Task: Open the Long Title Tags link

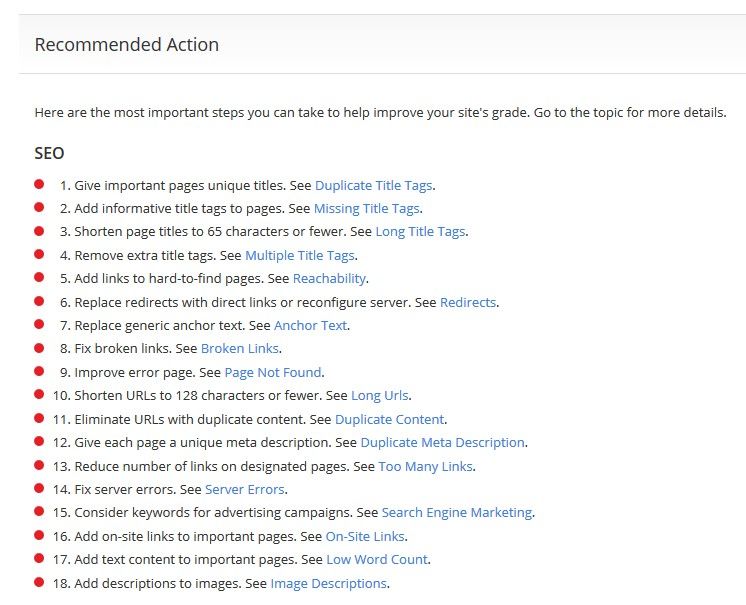Action: point(420,232)
